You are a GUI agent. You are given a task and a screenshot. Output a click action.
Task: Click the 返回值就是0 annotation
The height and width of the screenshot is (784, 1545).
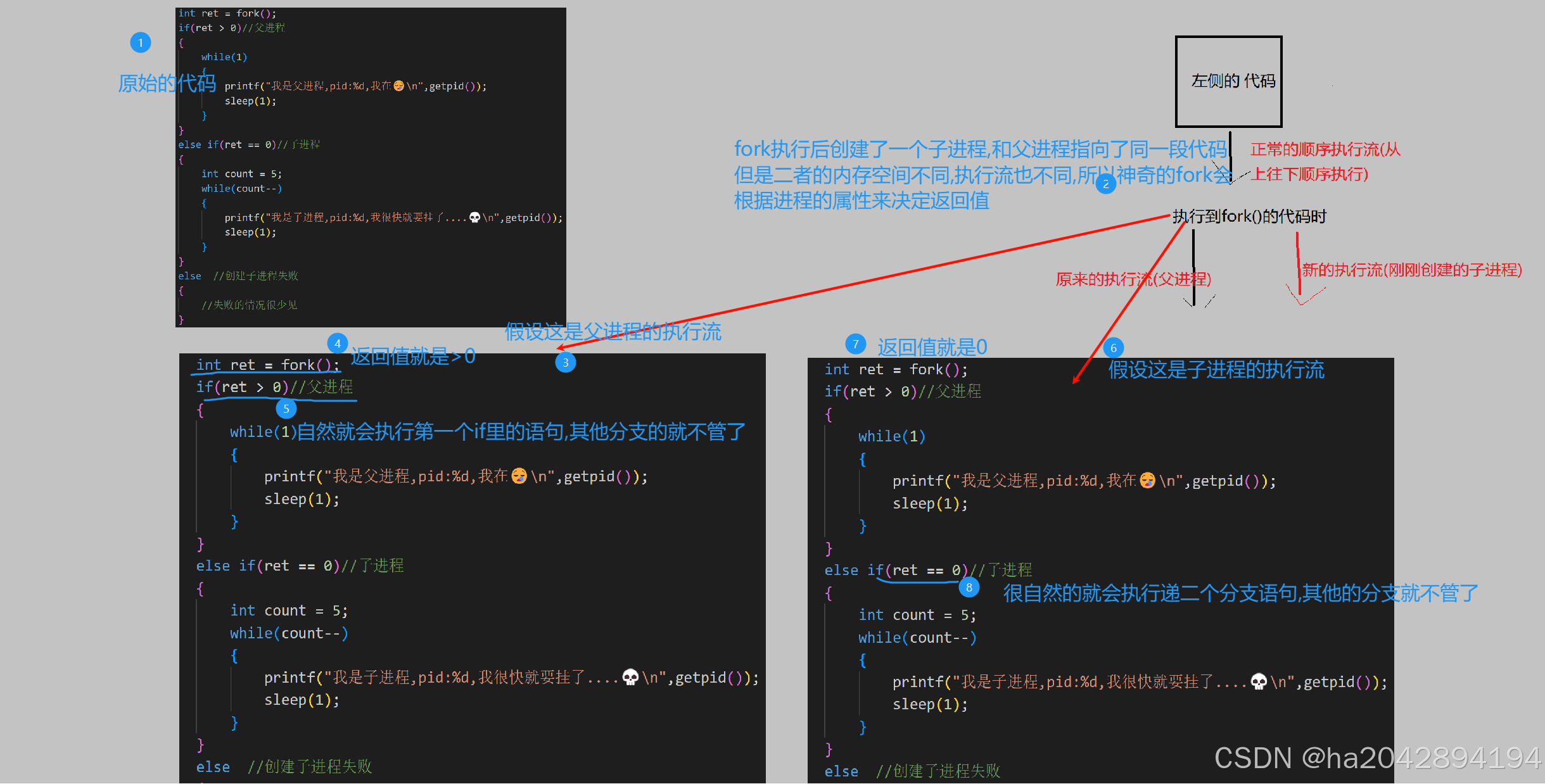932,347
